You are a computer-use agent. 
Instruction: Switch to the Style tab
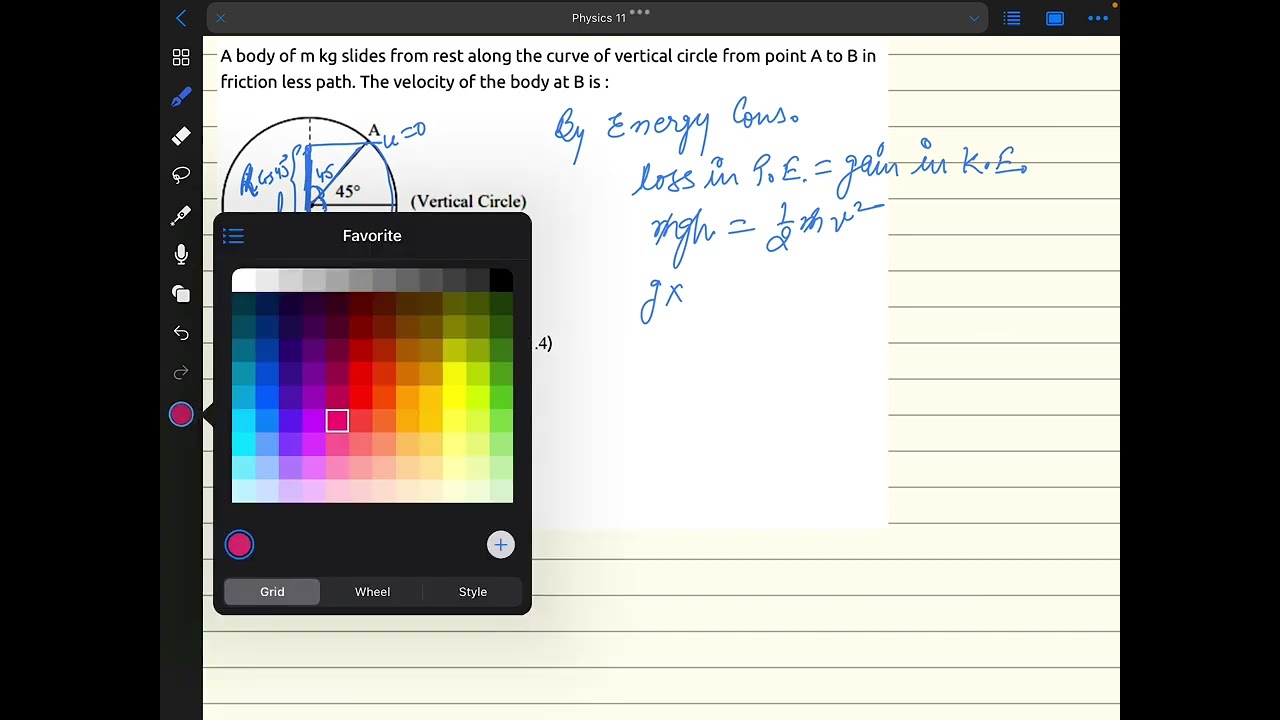473,592
